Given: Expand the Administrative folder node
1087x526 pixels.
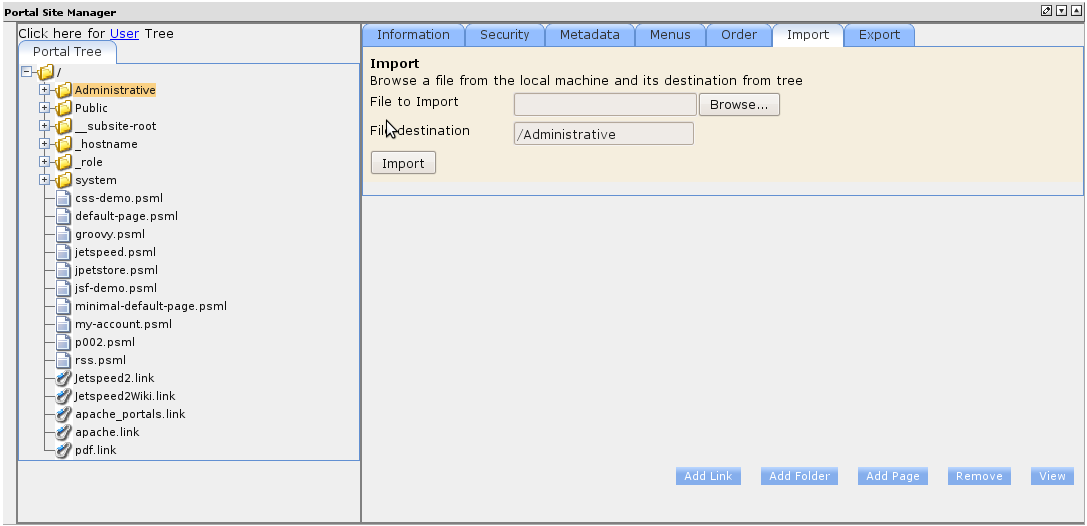Looking at the screenshot, I should (45, 90).
